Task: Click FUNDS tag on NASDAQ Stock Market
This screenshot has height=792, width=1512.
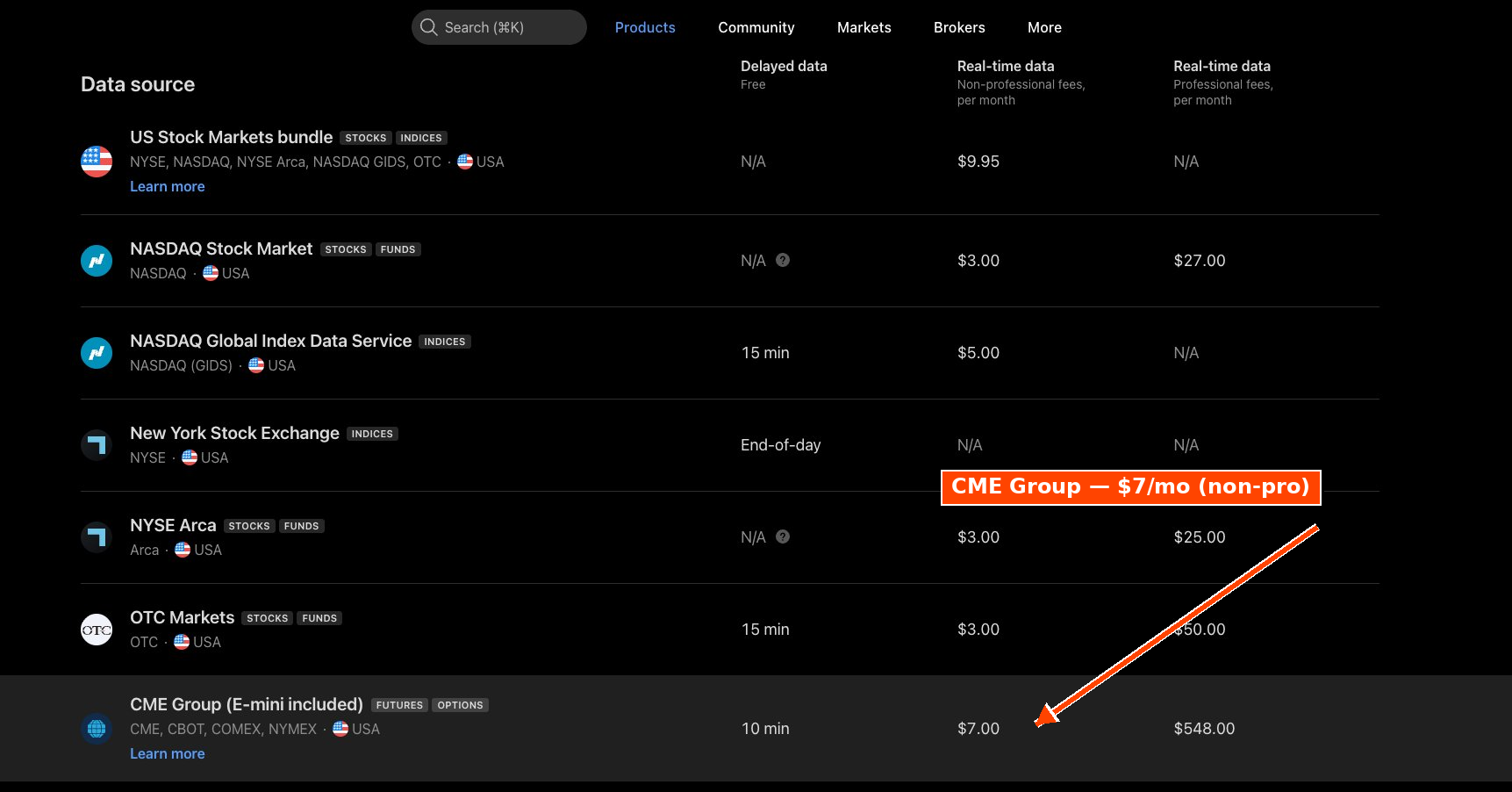Action: pos(398,249)
